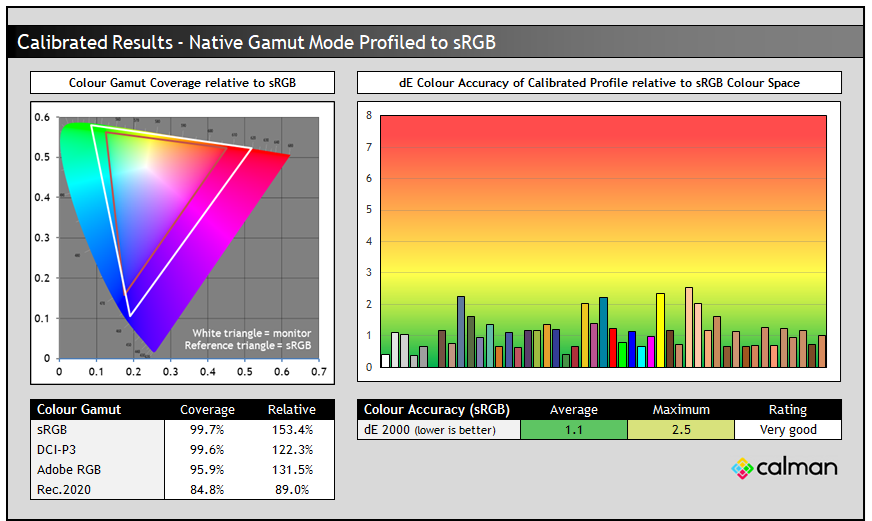This screenshot has height=521, width=872.
Task: Select the Rec.2020 relative value 89.0%
Action: tap(291, 489)
